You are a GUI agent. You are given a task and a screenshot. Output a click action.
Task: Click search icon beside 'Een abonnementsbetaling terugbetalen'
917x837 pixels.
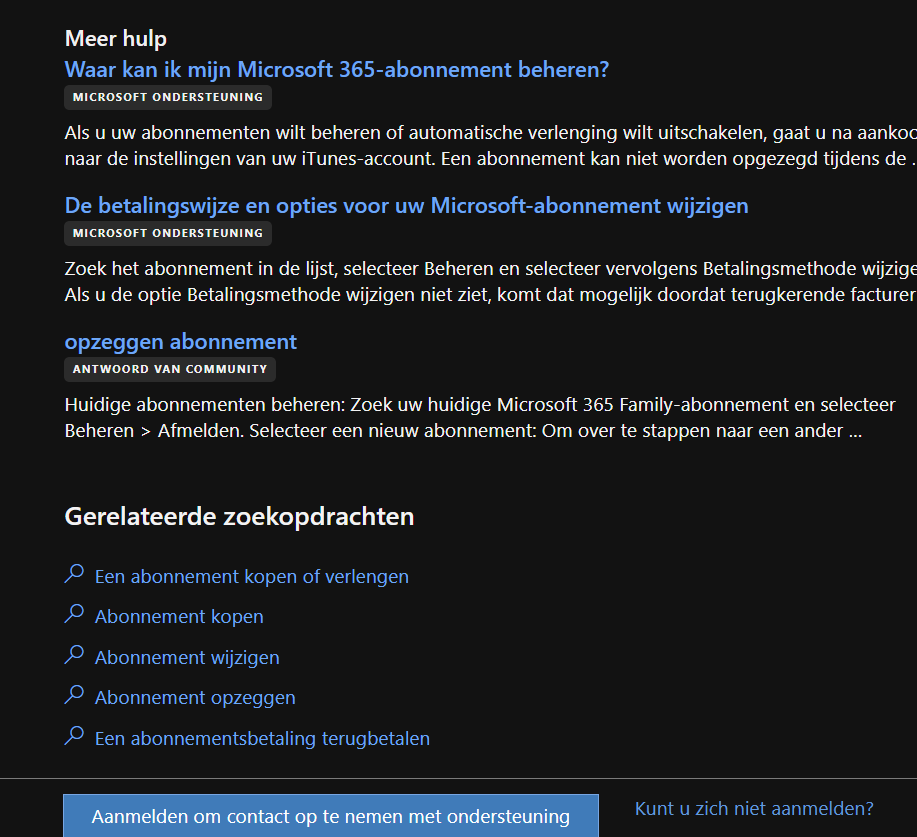[x=74, y=736]
